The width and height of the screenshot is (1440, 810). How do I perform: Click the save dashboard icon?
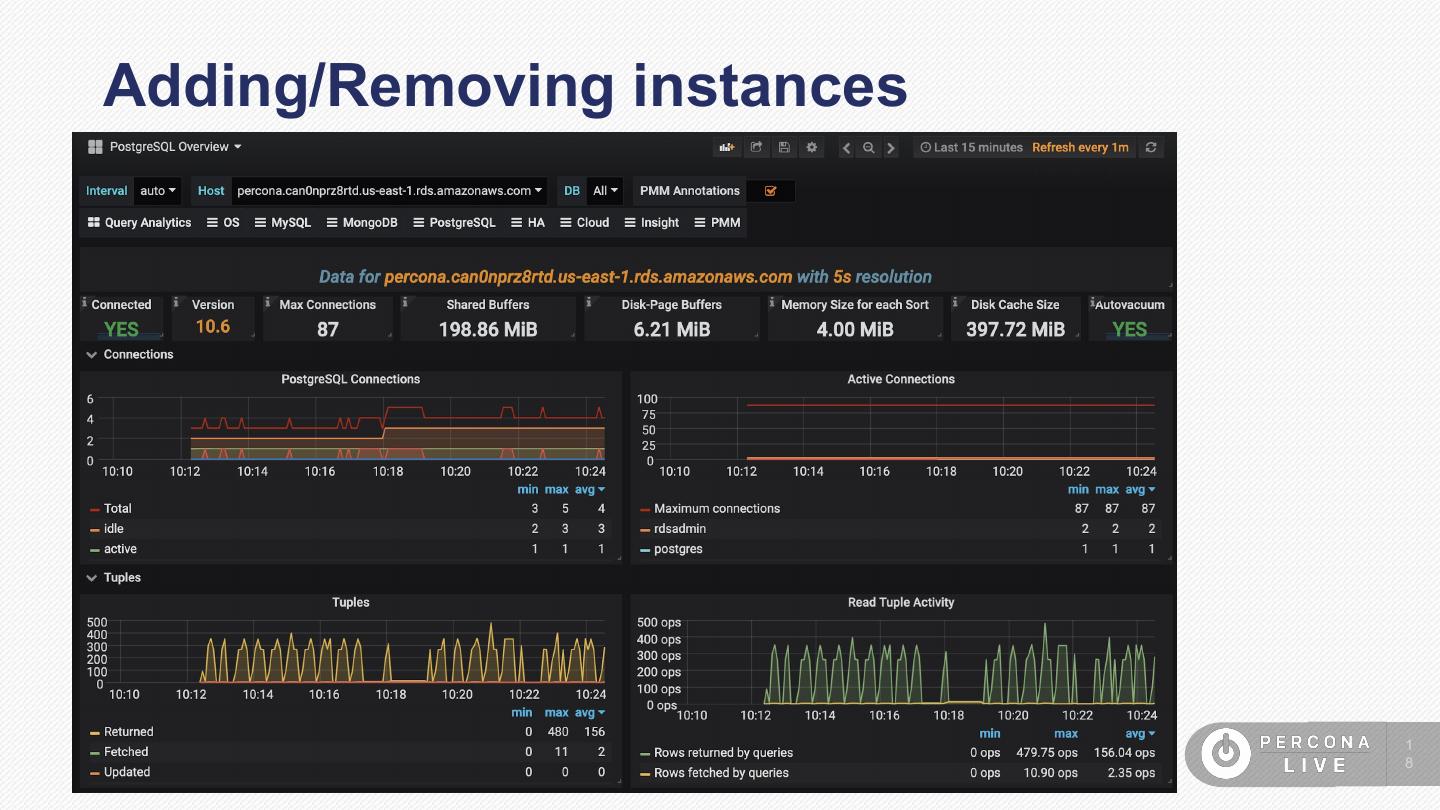(784, 148)
